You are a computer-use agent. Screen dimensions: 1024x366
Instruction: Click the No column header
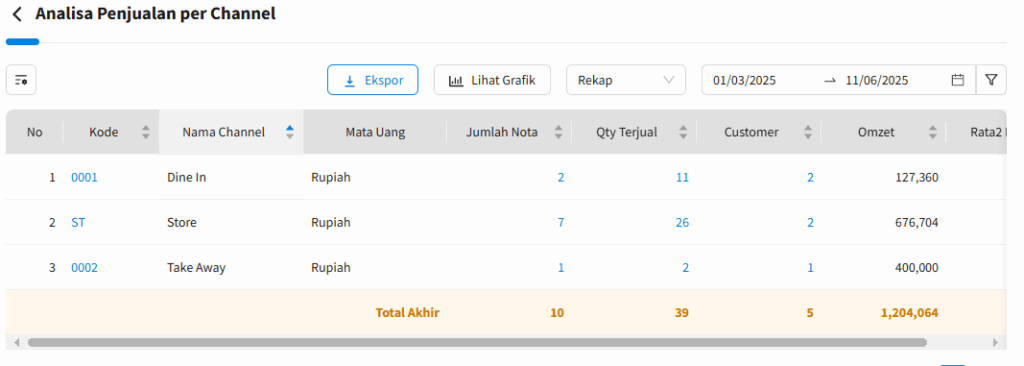[35, 132]
